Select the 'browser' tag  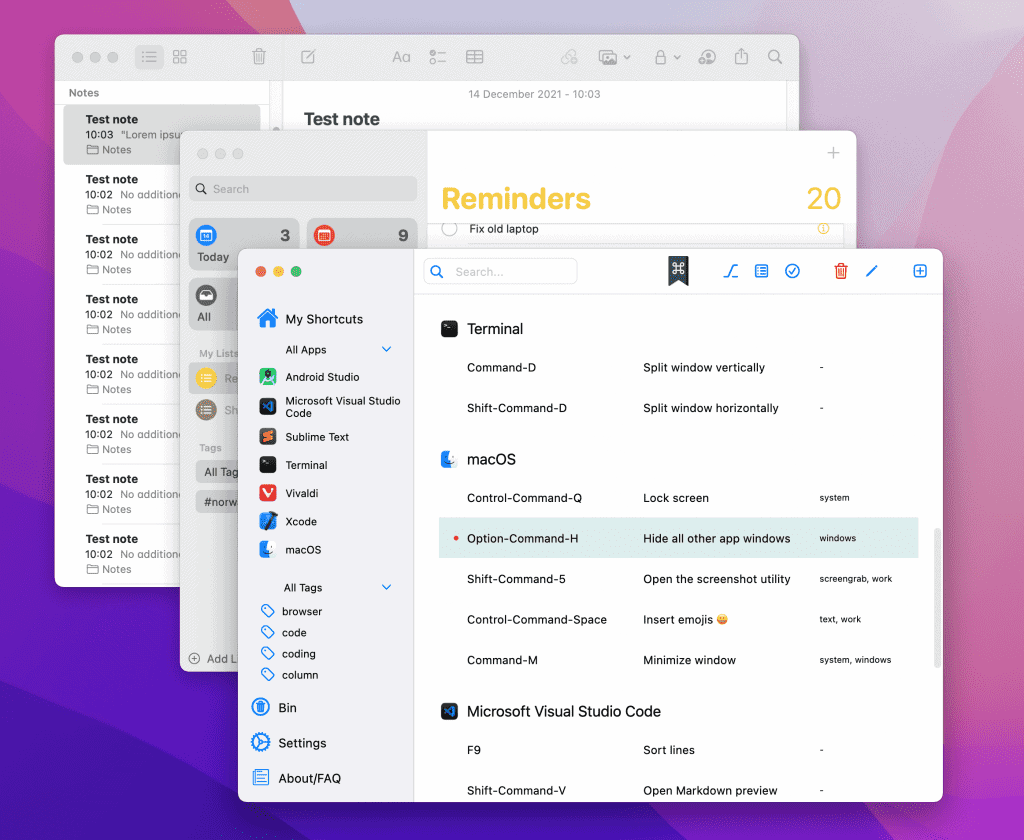coord(301,611)
